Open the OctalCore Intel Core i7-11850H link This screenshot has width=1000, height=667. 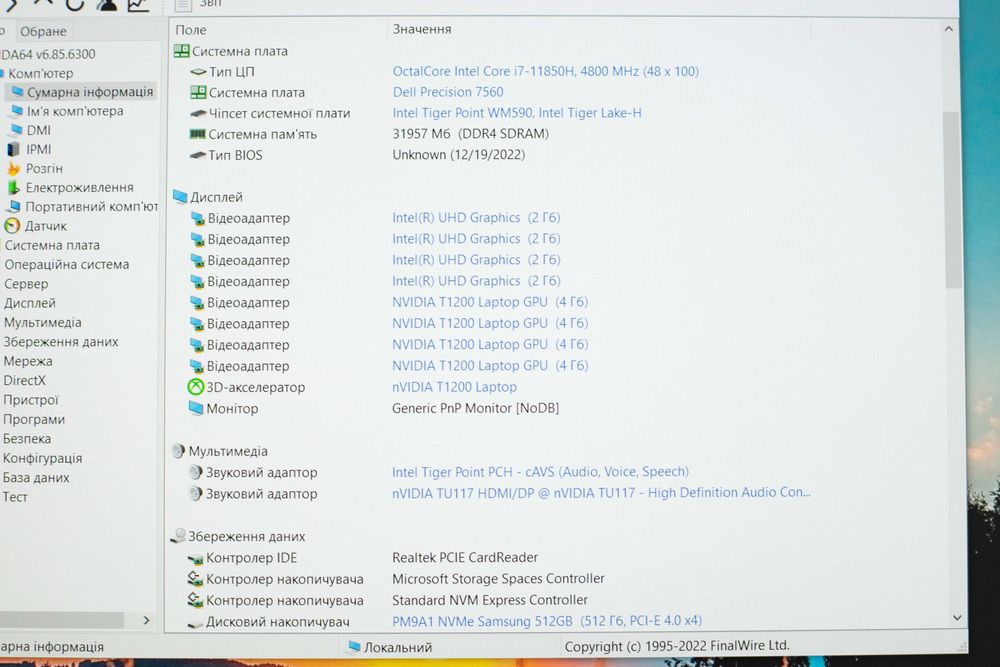coord(545,71)
